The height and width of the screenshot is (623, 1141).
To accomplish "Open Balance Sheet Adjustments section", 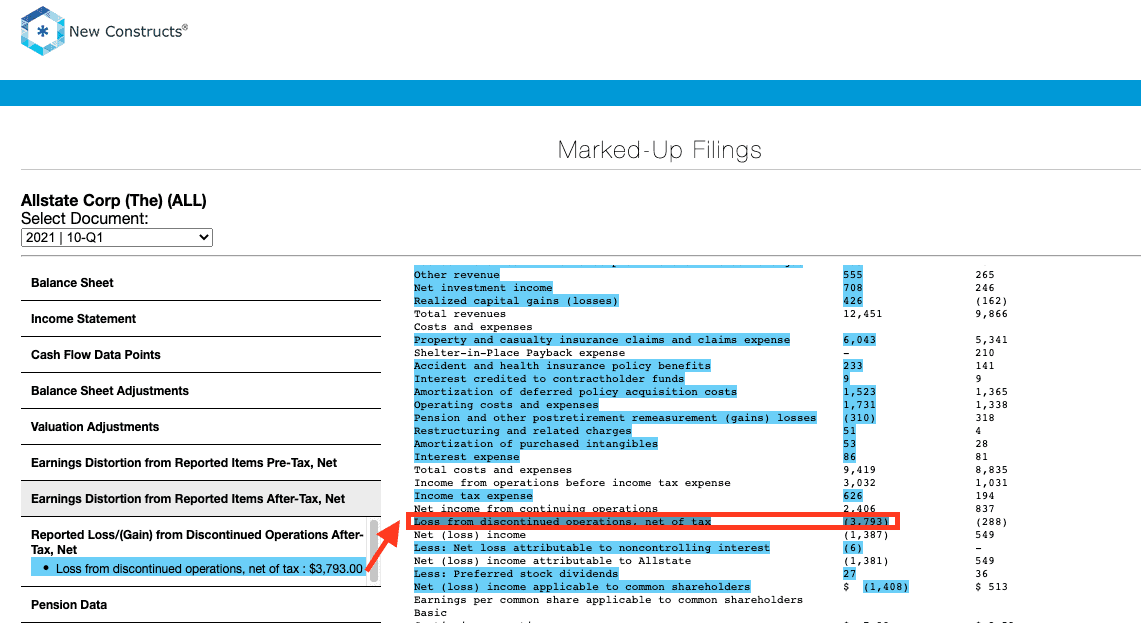I will click(x=201, y=391).
